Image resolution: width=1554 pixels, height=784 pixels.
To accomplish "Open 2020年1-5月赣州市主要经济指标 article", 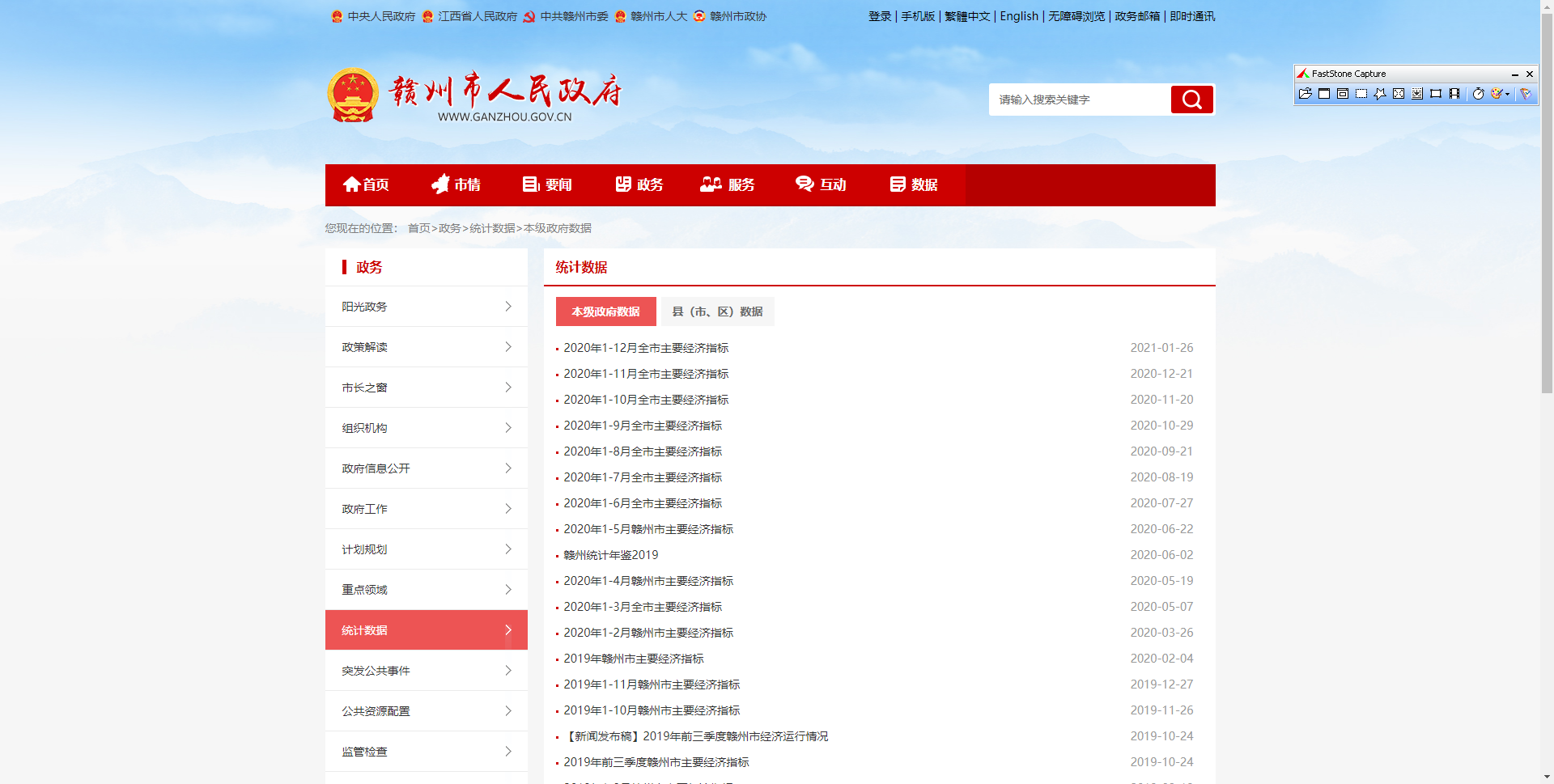I will click(x=648, y=529).
